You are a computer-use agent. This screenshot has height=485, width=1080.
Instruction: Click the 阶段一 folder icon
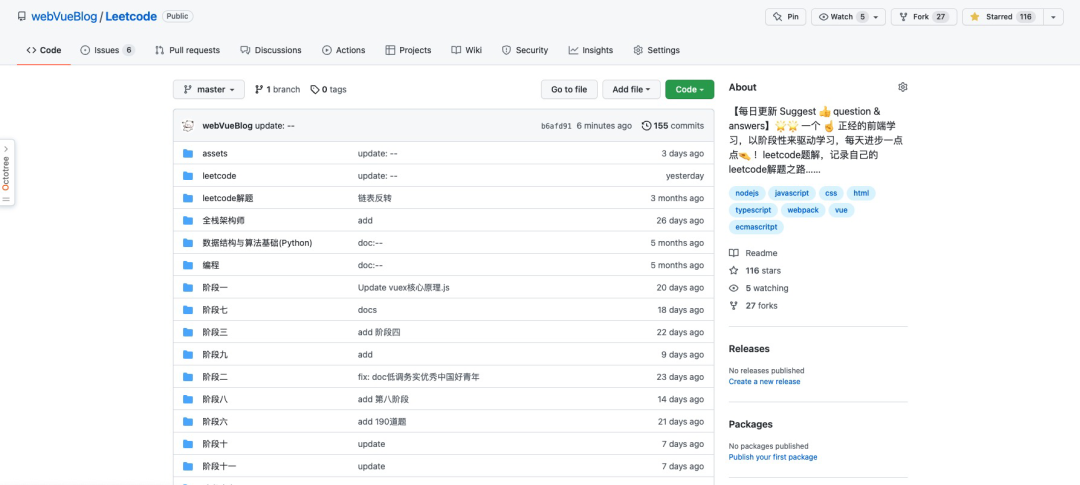(187, 287)
